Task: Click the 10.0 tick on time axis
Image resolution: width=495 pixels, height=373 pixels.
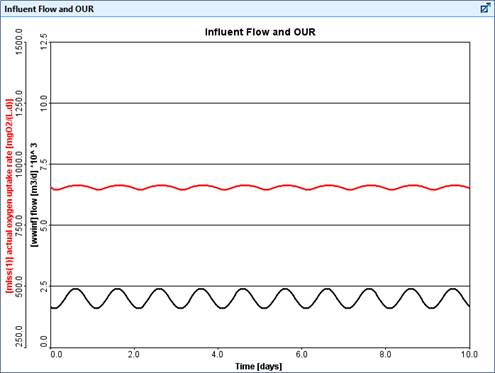Action: [469, 354]
